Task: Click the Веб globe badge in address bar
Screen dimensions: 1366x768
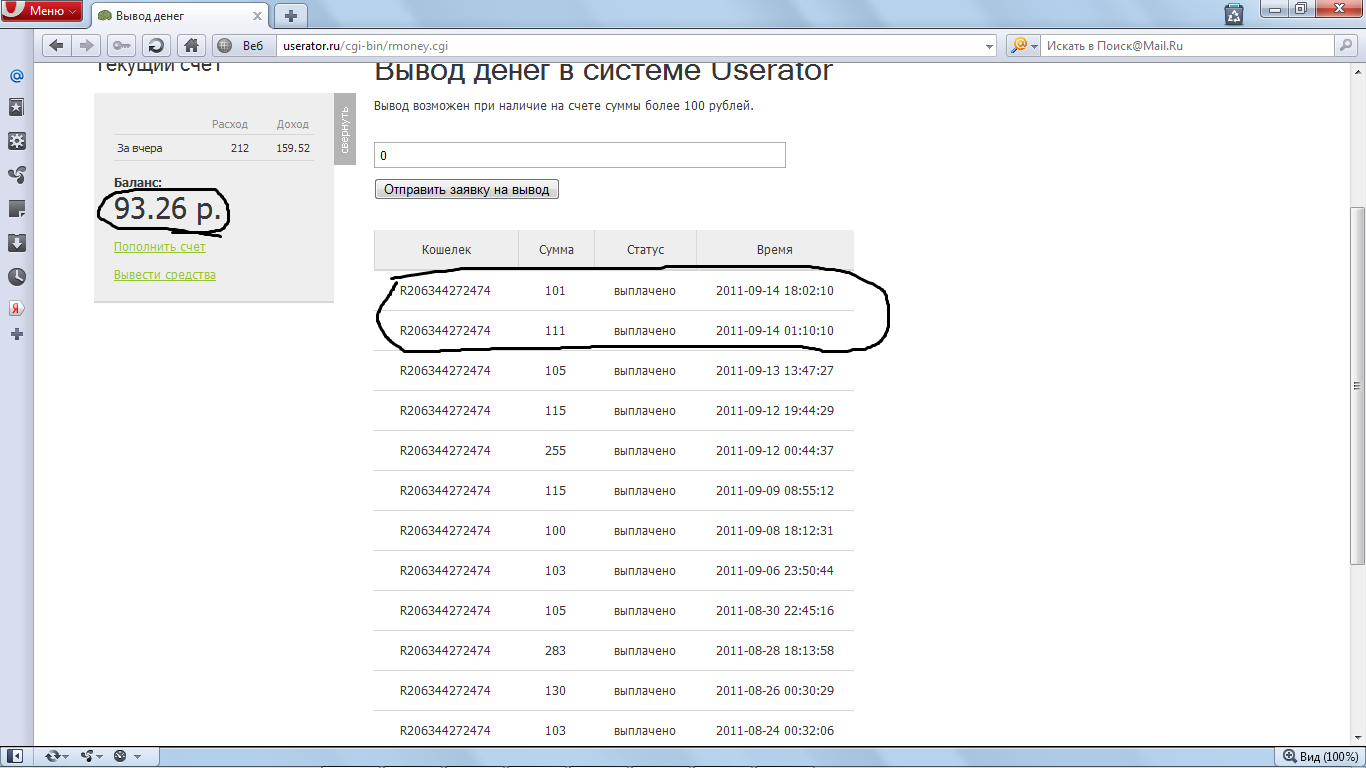Action: click(x=243, y=45)
